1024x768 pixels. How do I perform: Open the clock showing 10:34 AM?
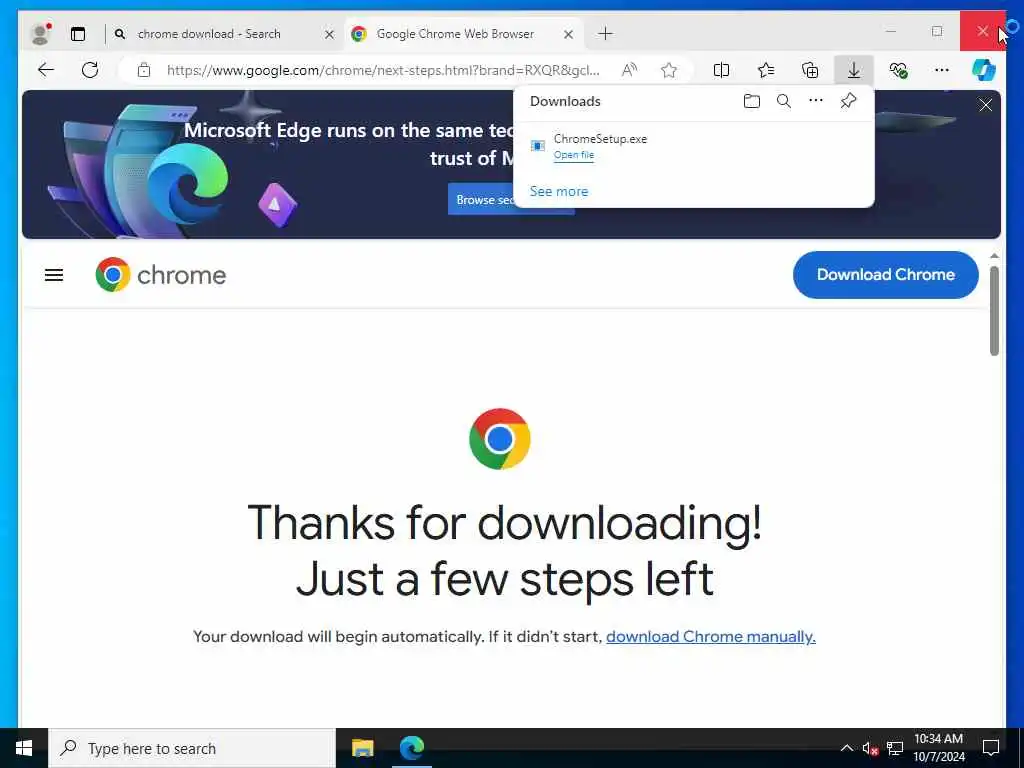(938, 748)
